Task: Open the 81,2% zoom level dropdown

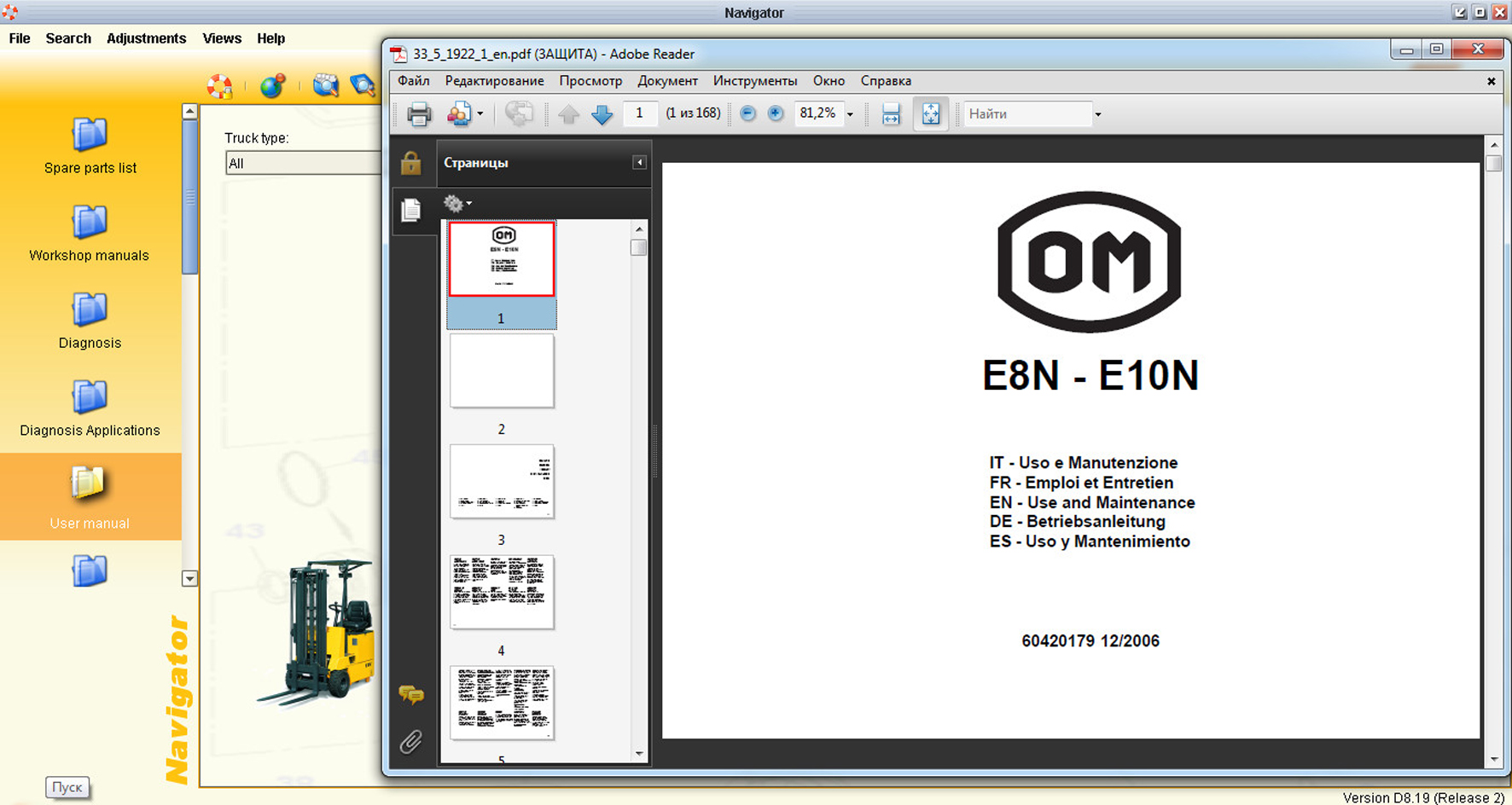Action: [x=850, y=114]
